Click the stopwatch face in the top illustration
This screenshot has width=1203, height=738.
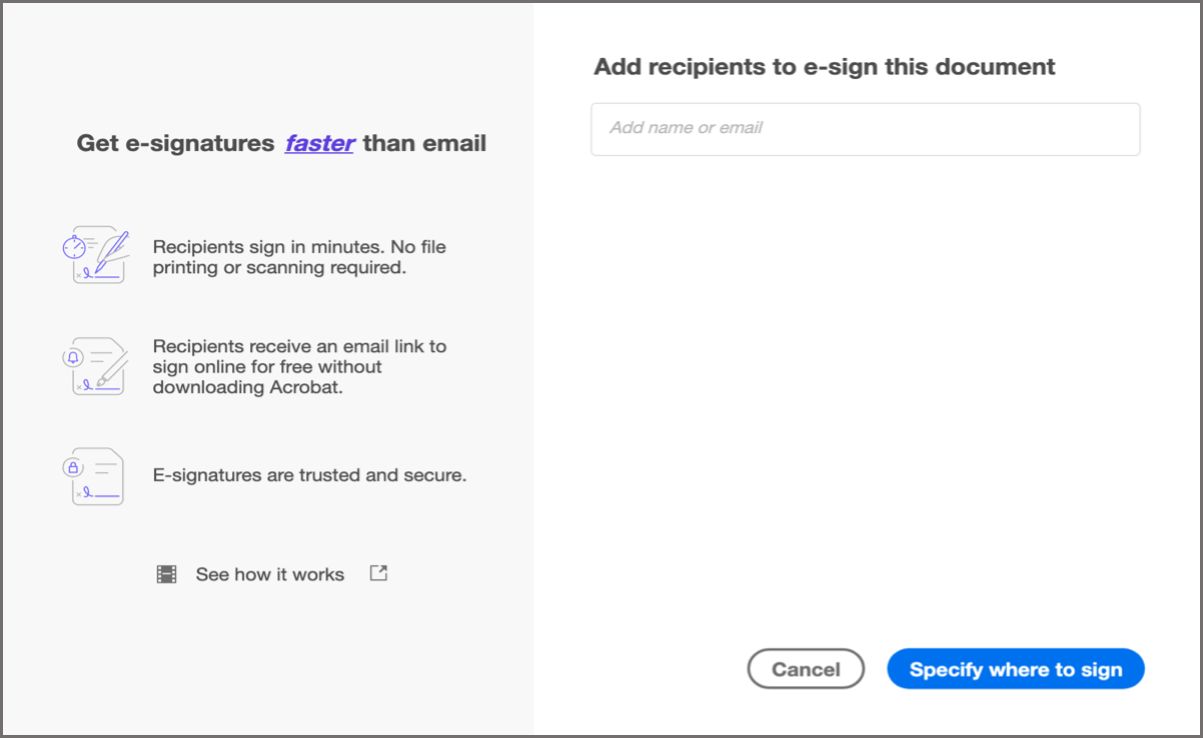[75, 247]
